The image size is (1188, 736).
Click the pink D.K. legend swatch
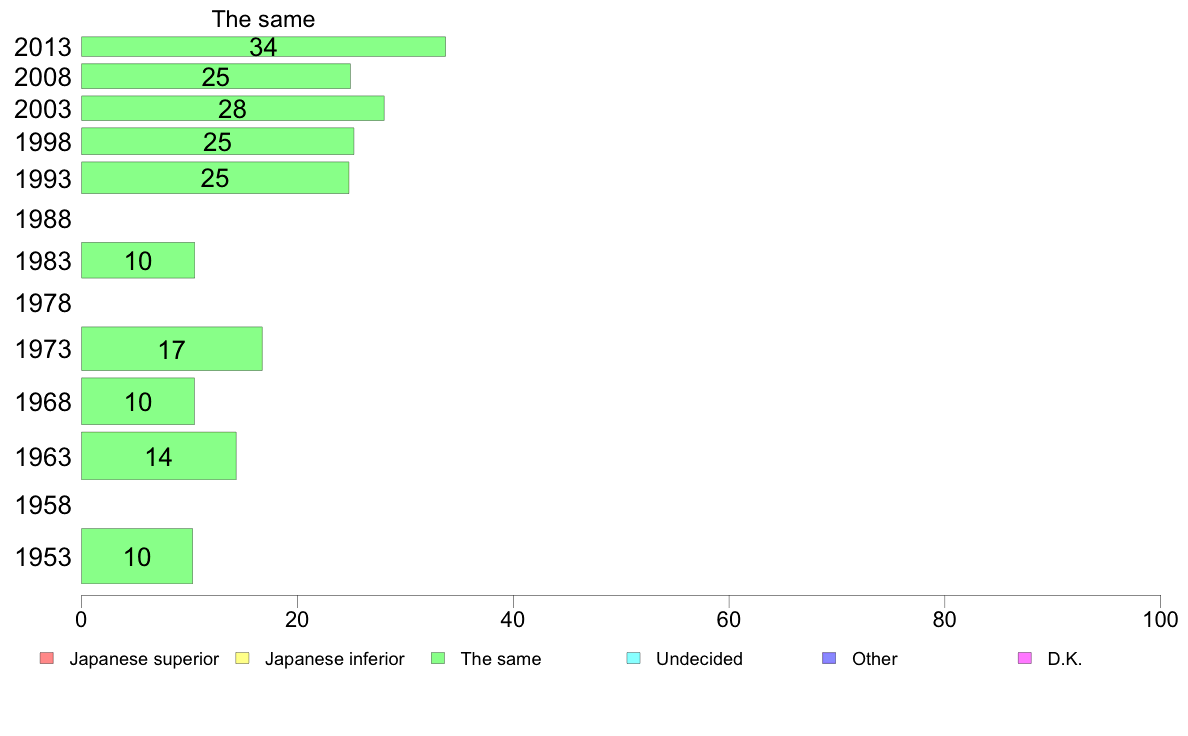pyautogui.click(x=1024, y=658)
